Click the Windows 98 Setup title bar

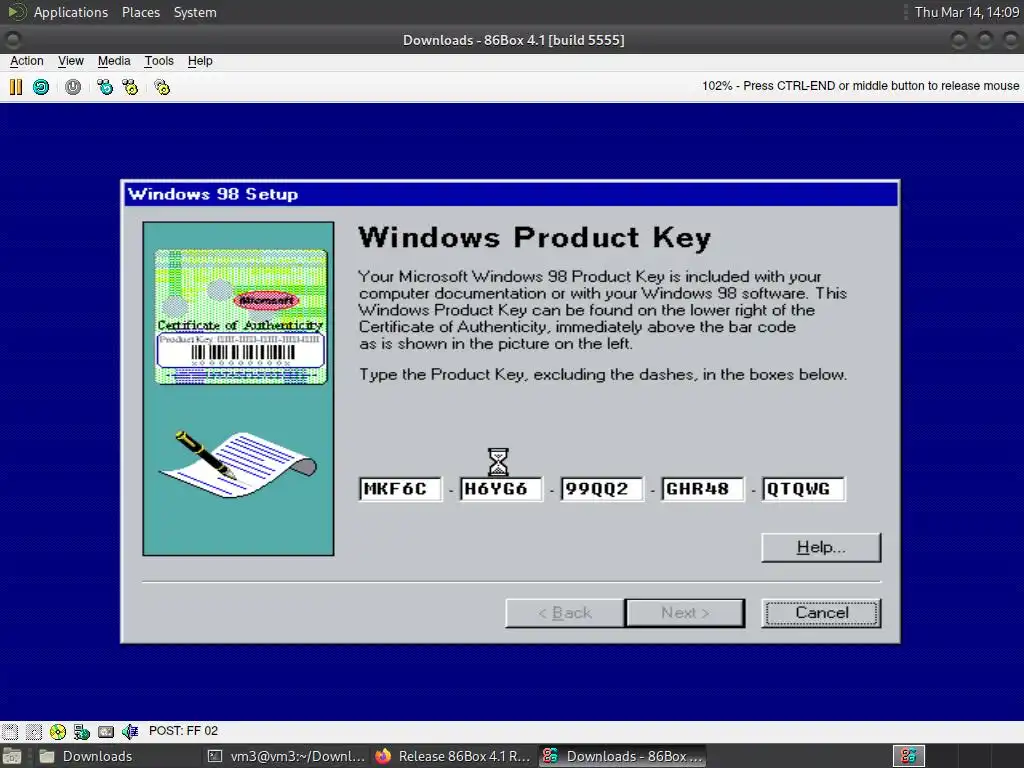click(x=510, y=195)
